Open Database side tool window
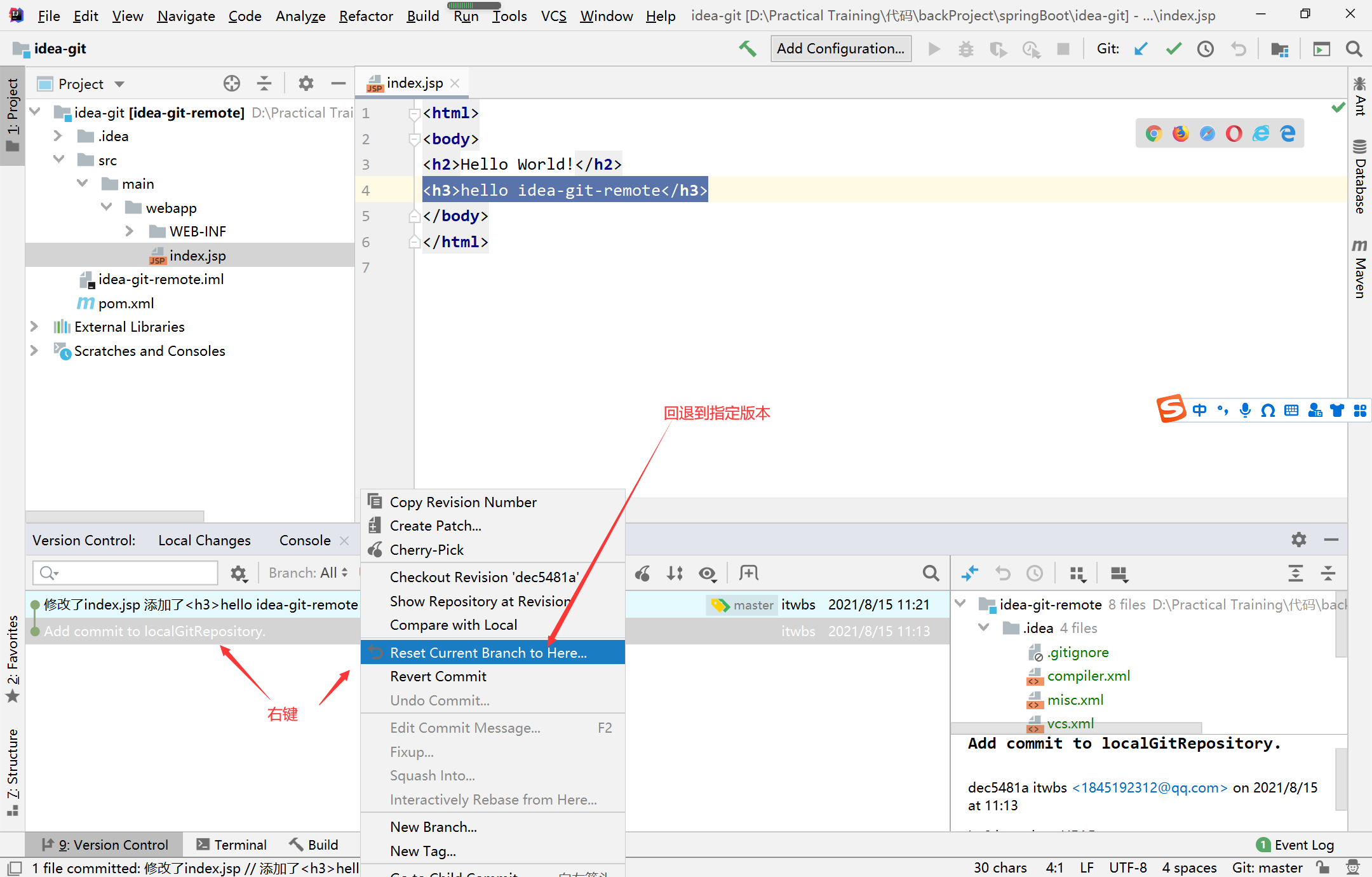 pyautogui.click(x=1359, y=176)
